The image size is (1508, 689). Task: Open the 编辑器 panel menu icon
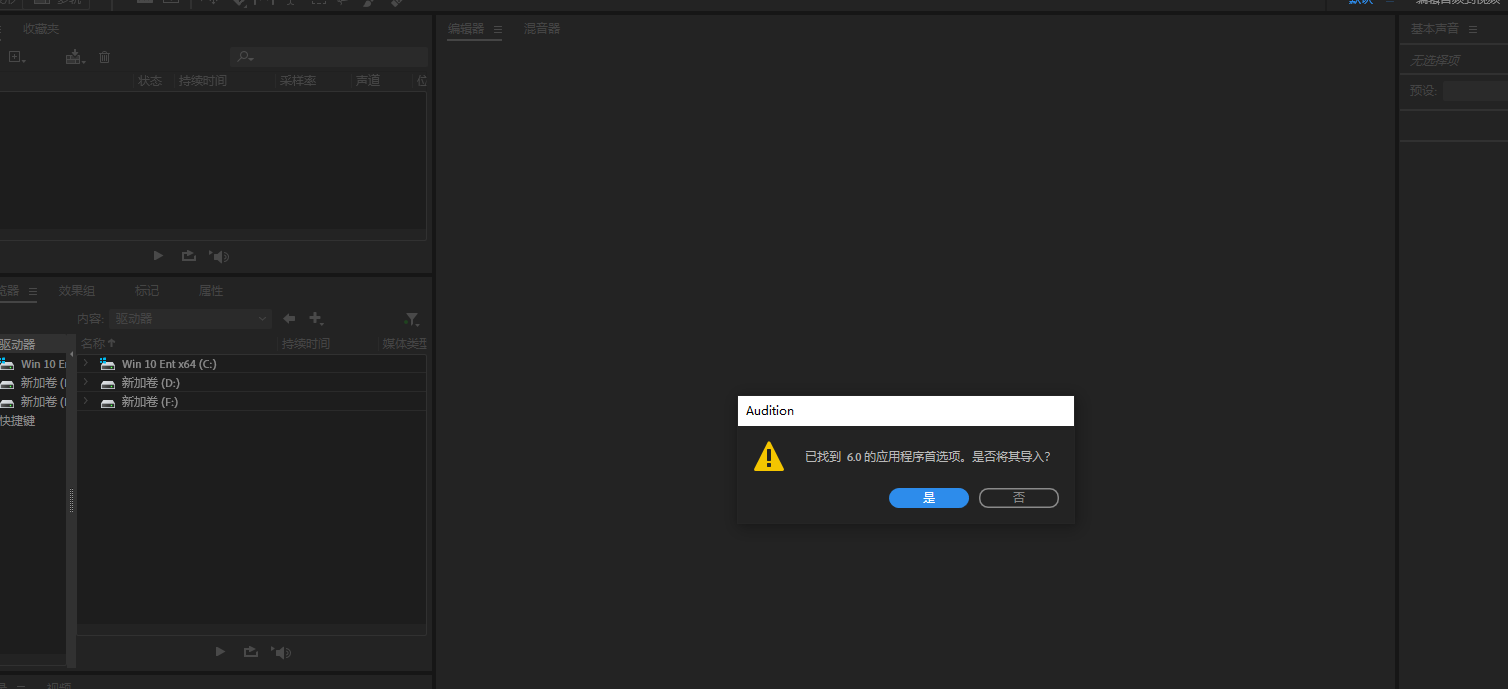tap(498, 29)
